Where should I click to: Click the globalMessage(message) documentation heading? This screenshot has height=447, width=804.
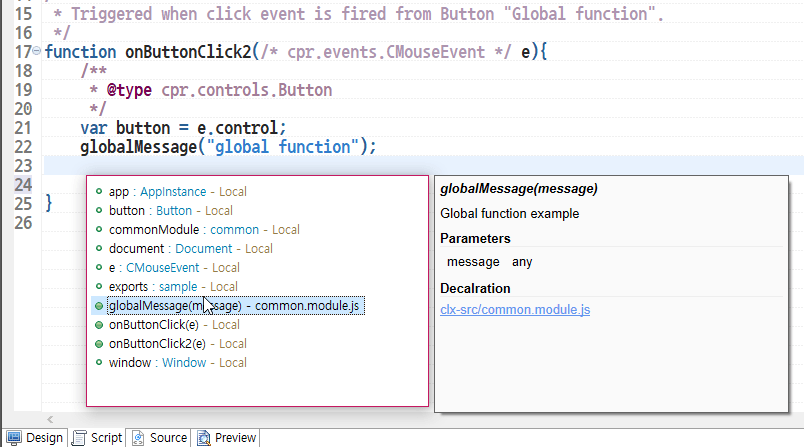519,189
